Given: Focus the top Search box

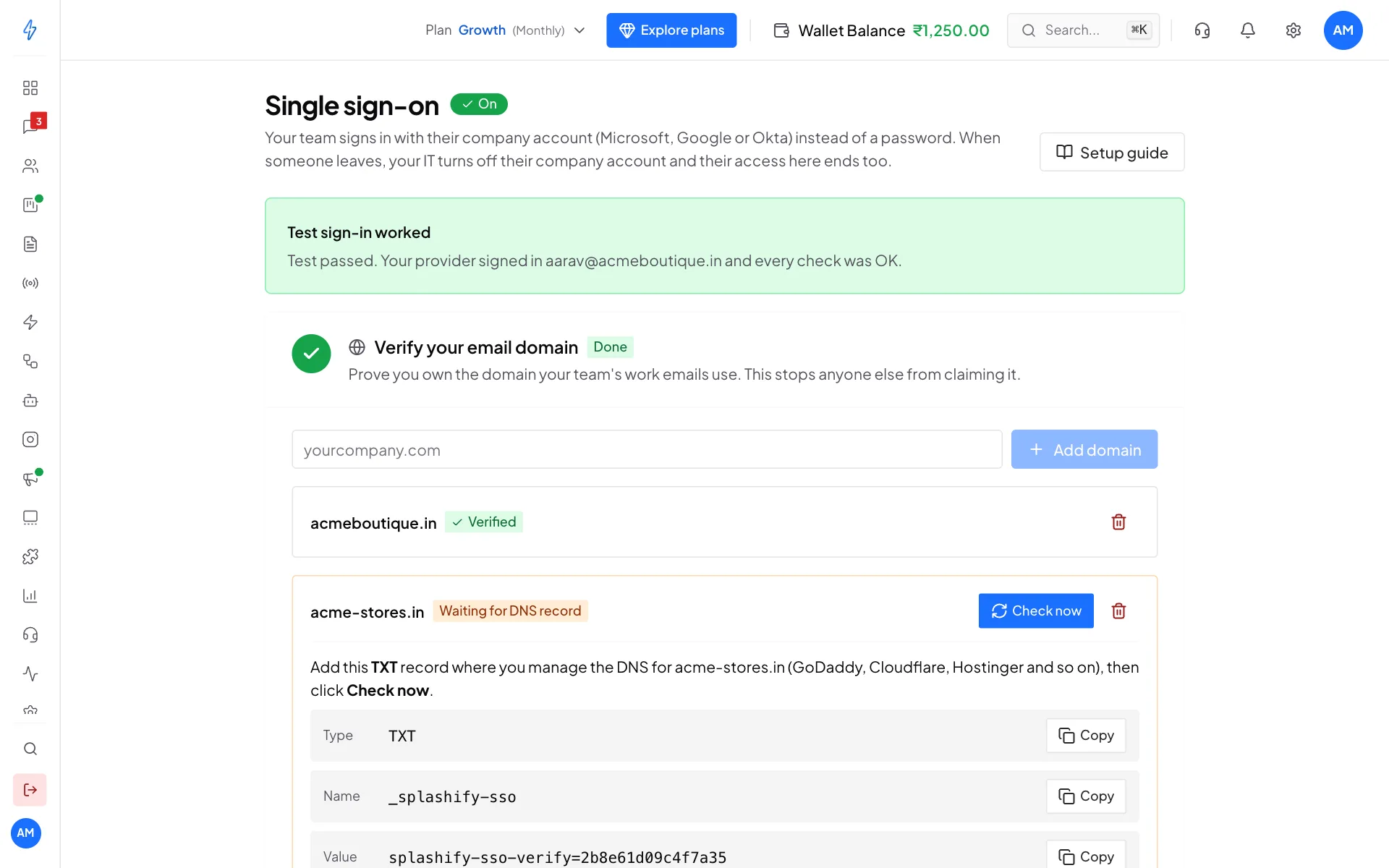Looking at the screenshot, I should click(1083, 30).
